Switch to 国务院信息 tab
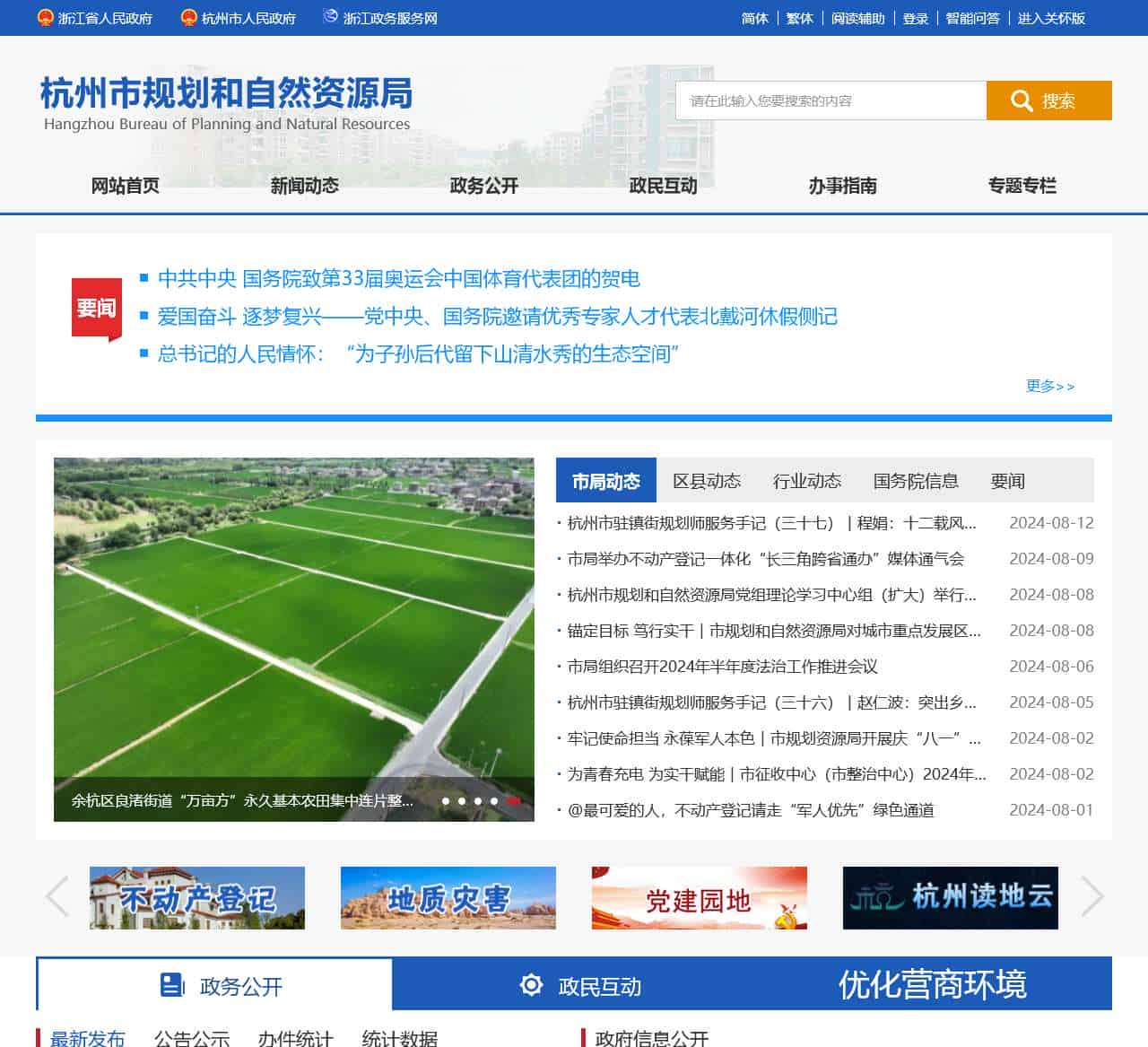Image resolution: width=1148 pixels, height=1047 pixels. pos(916,481)
